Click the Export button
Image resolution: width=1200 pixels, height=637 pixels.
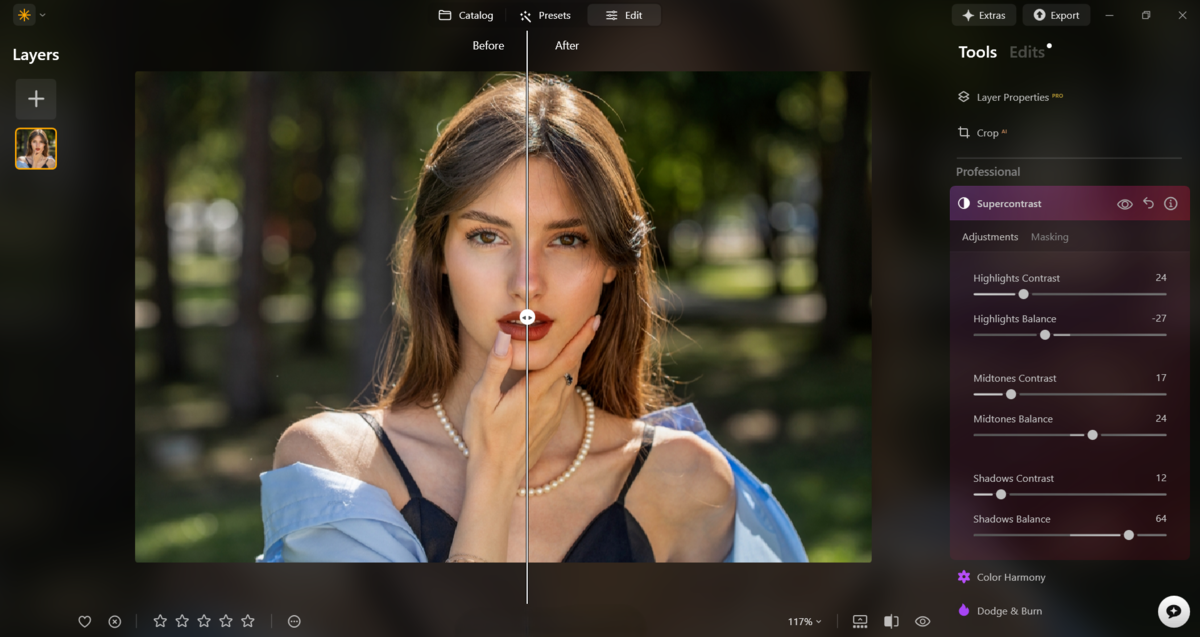(x=1056, y=15)
